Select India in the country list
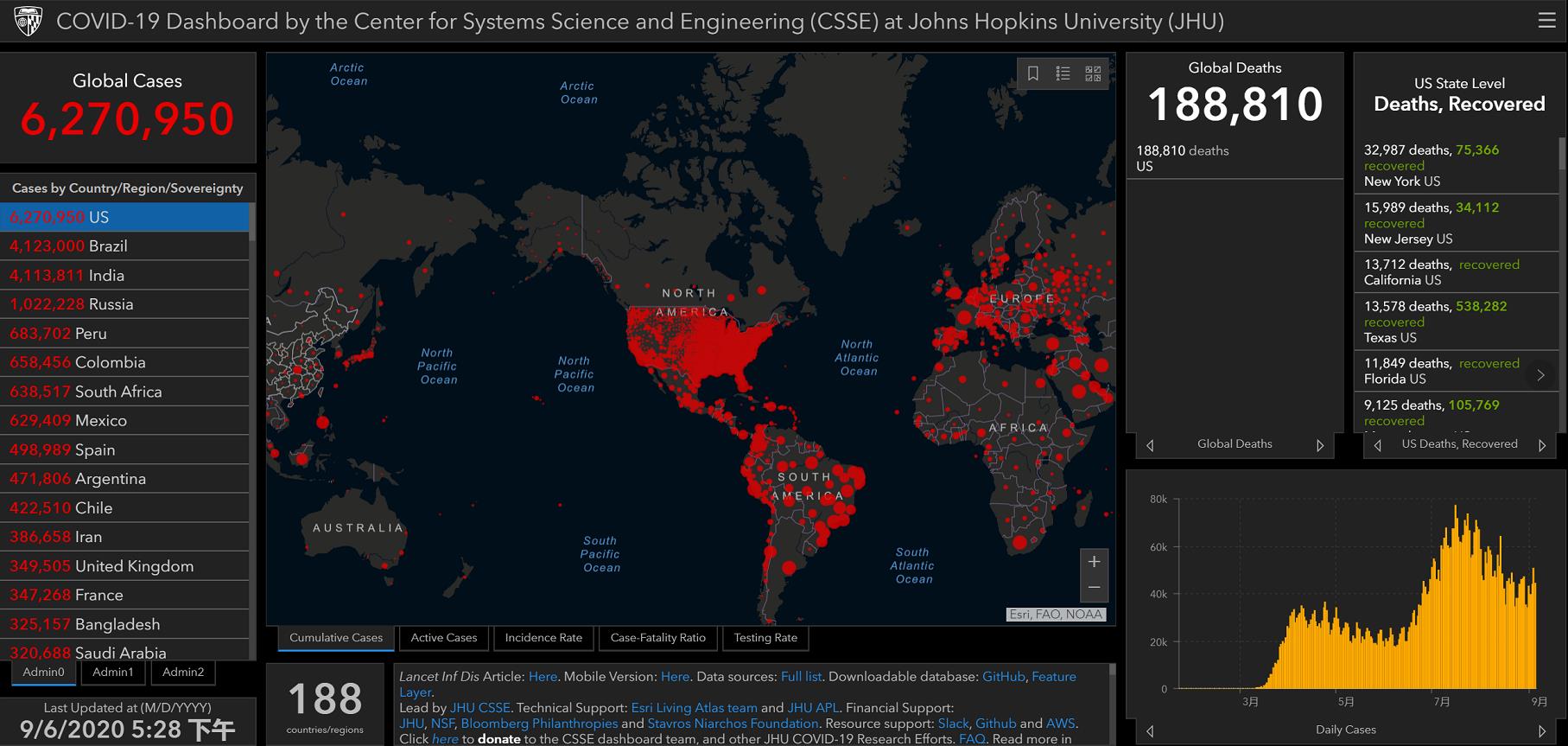The image size is (1568, 746). tap(124, 275)
